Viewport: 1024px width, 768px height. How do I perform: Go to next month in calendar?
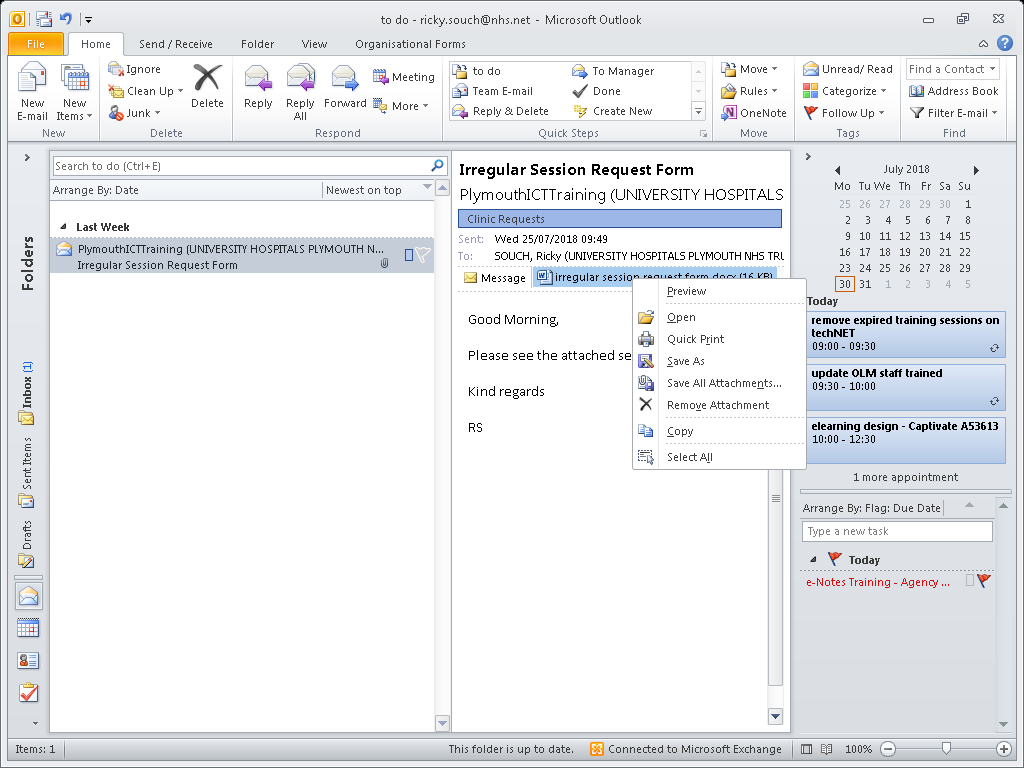click(976, 170)
